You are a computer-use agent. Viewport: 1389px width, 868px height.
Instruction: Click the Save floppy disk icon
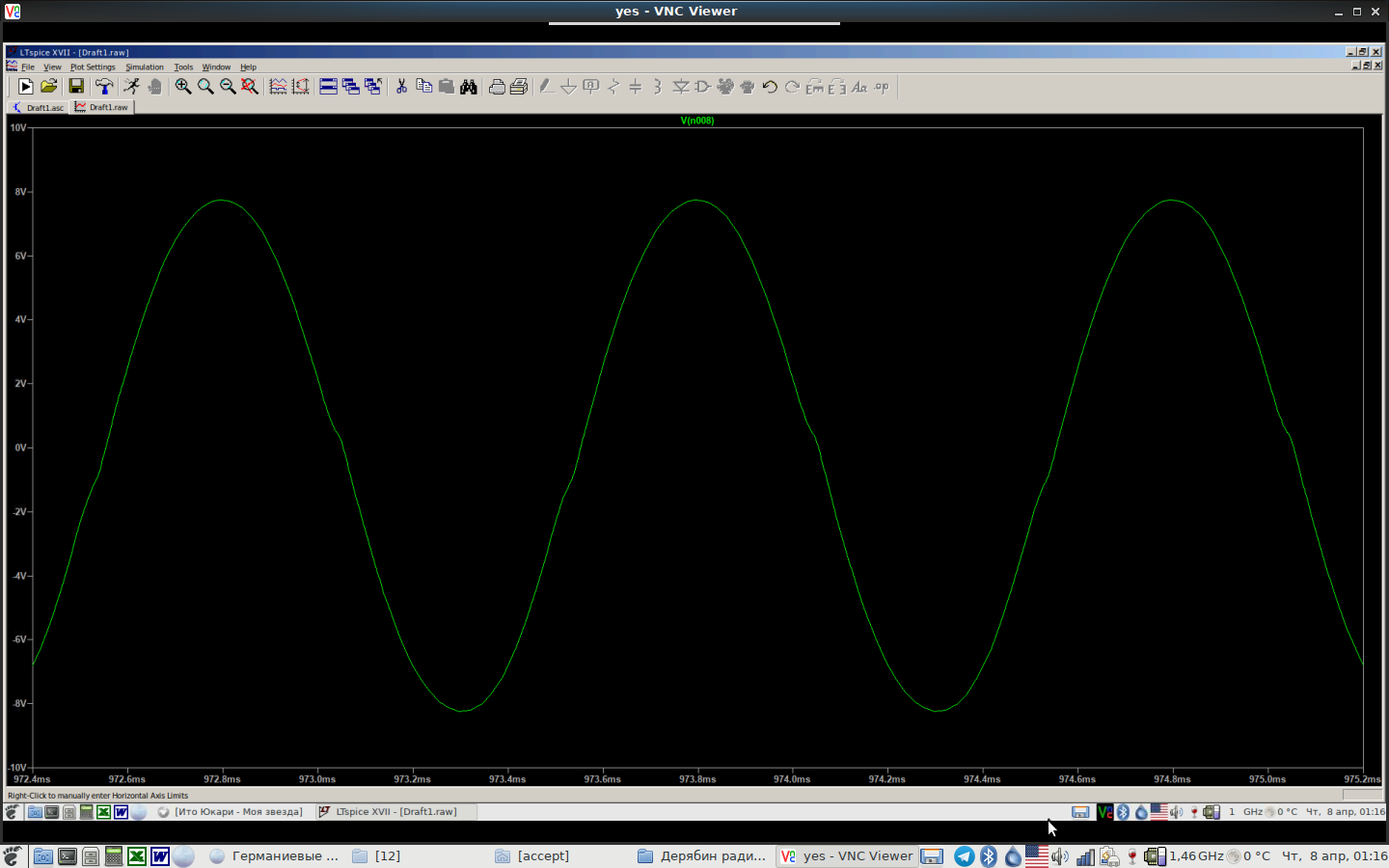[76, 87]
